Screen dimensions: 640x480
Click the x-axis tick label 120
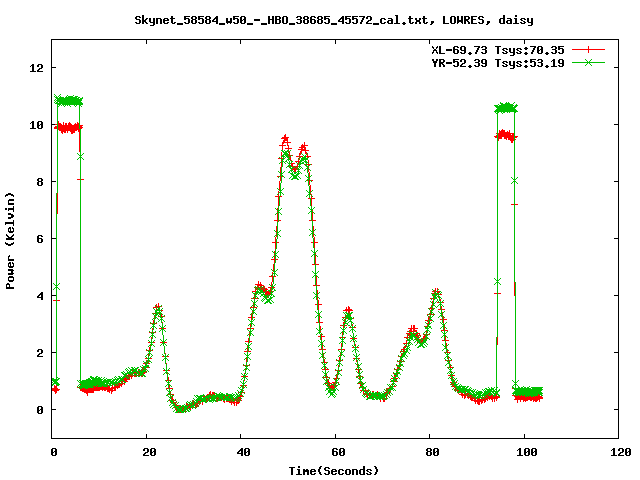[621, 452]
